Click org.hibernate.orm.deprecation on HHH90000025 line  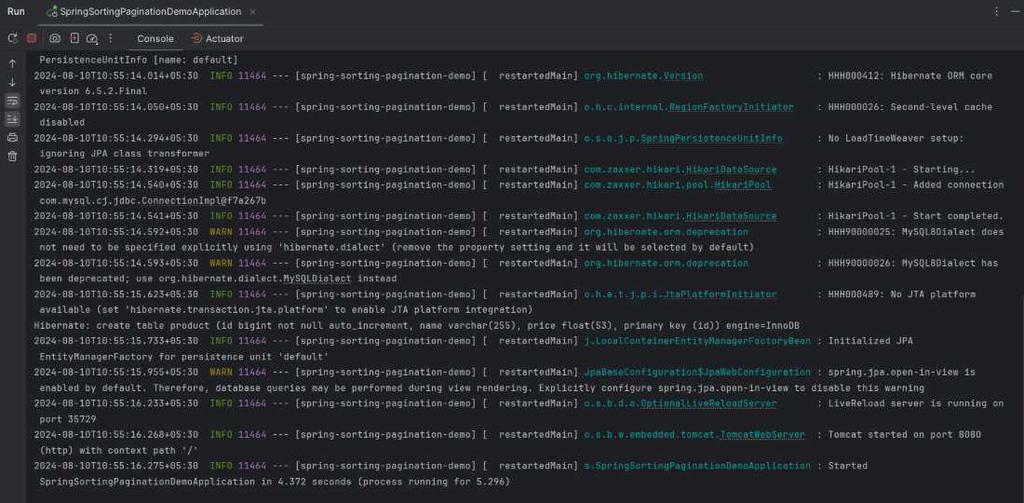click(x=666, y=232)
